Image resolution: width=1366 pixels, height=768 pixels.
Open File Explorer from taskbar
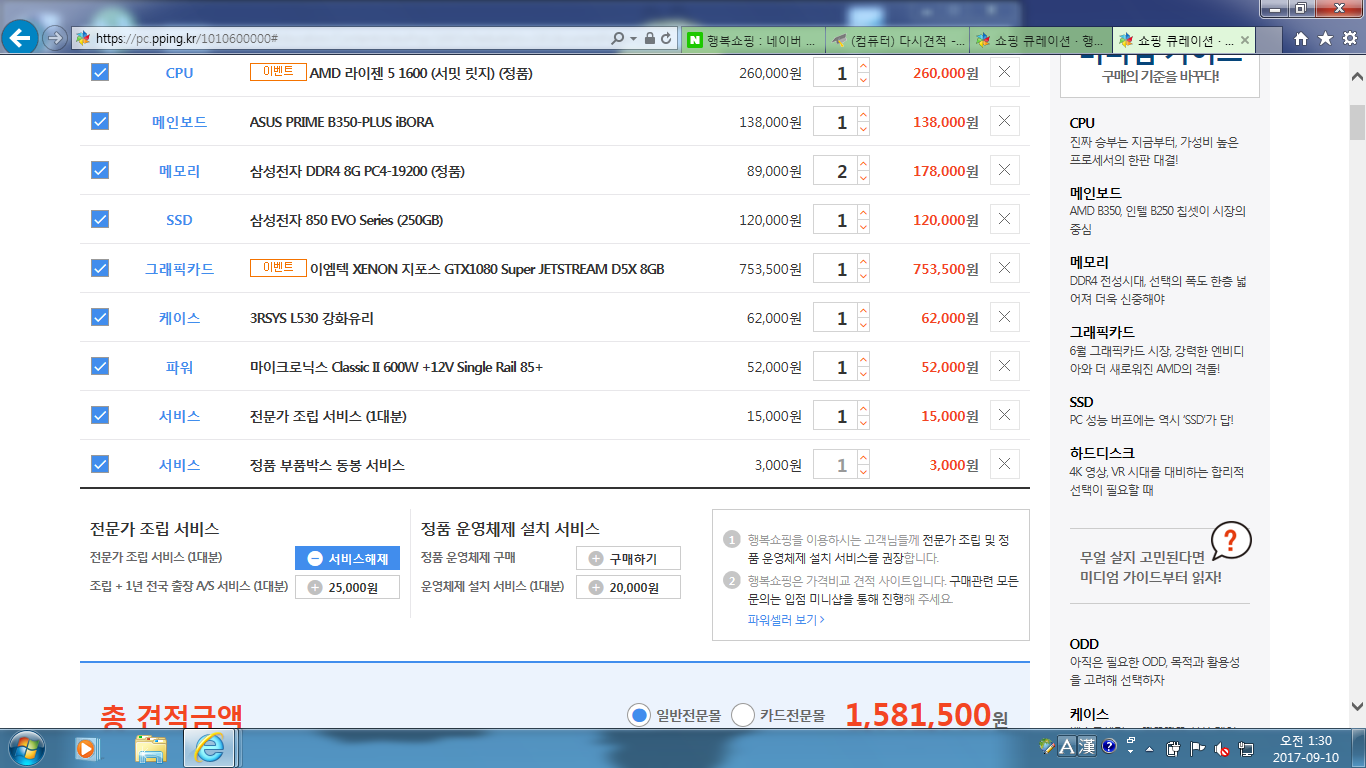click(x=151, y=747)
